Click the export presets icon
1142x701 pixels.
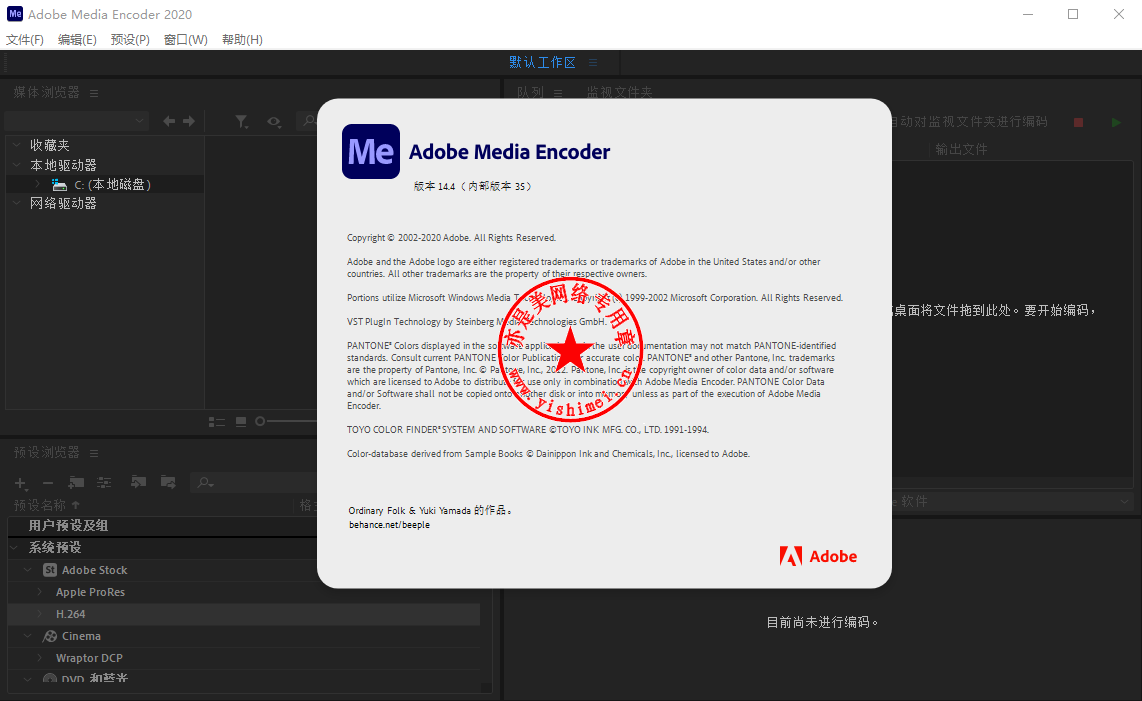(168, 482)
